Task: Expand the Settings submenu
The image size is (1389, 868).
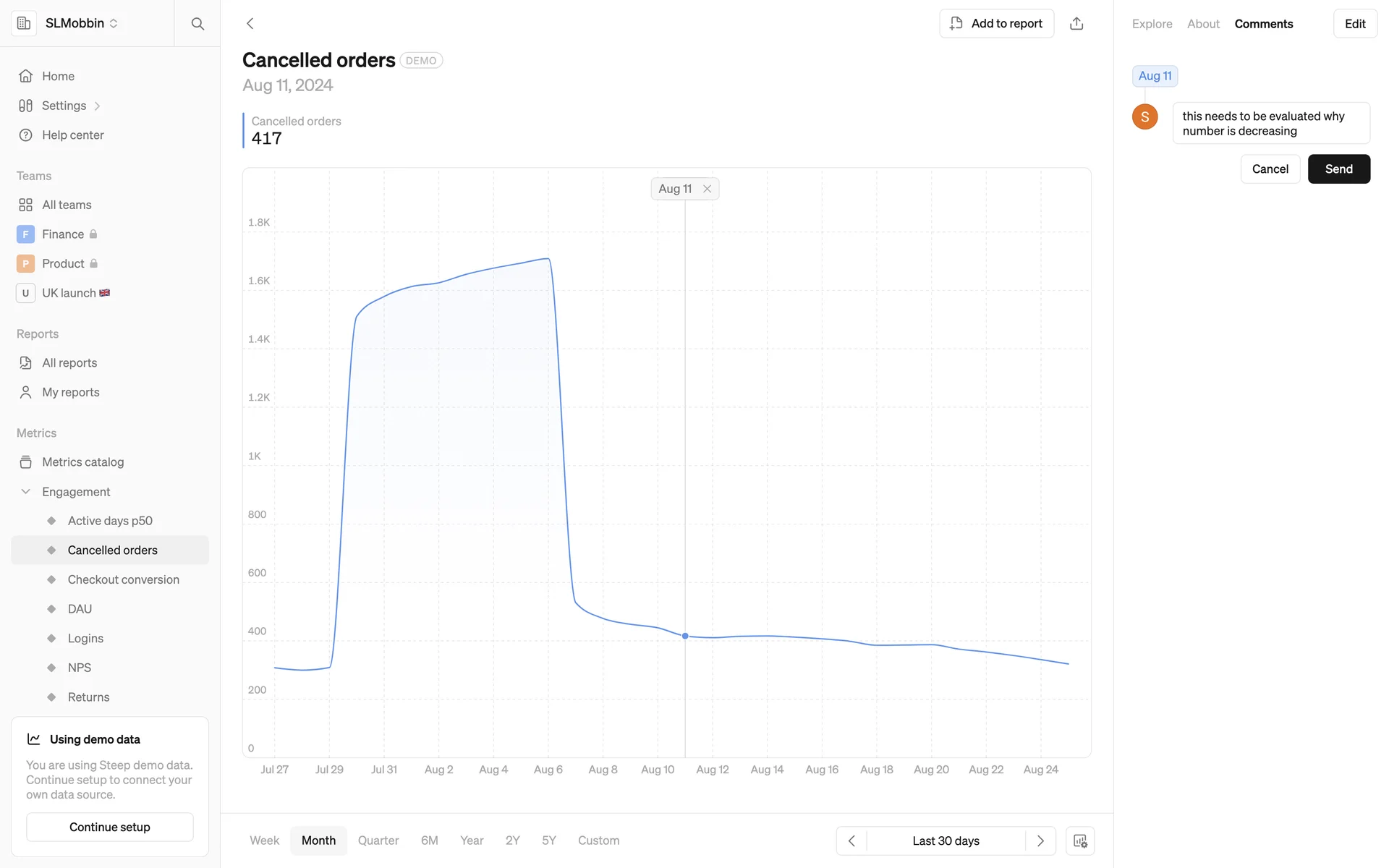Action: point(97,106)
